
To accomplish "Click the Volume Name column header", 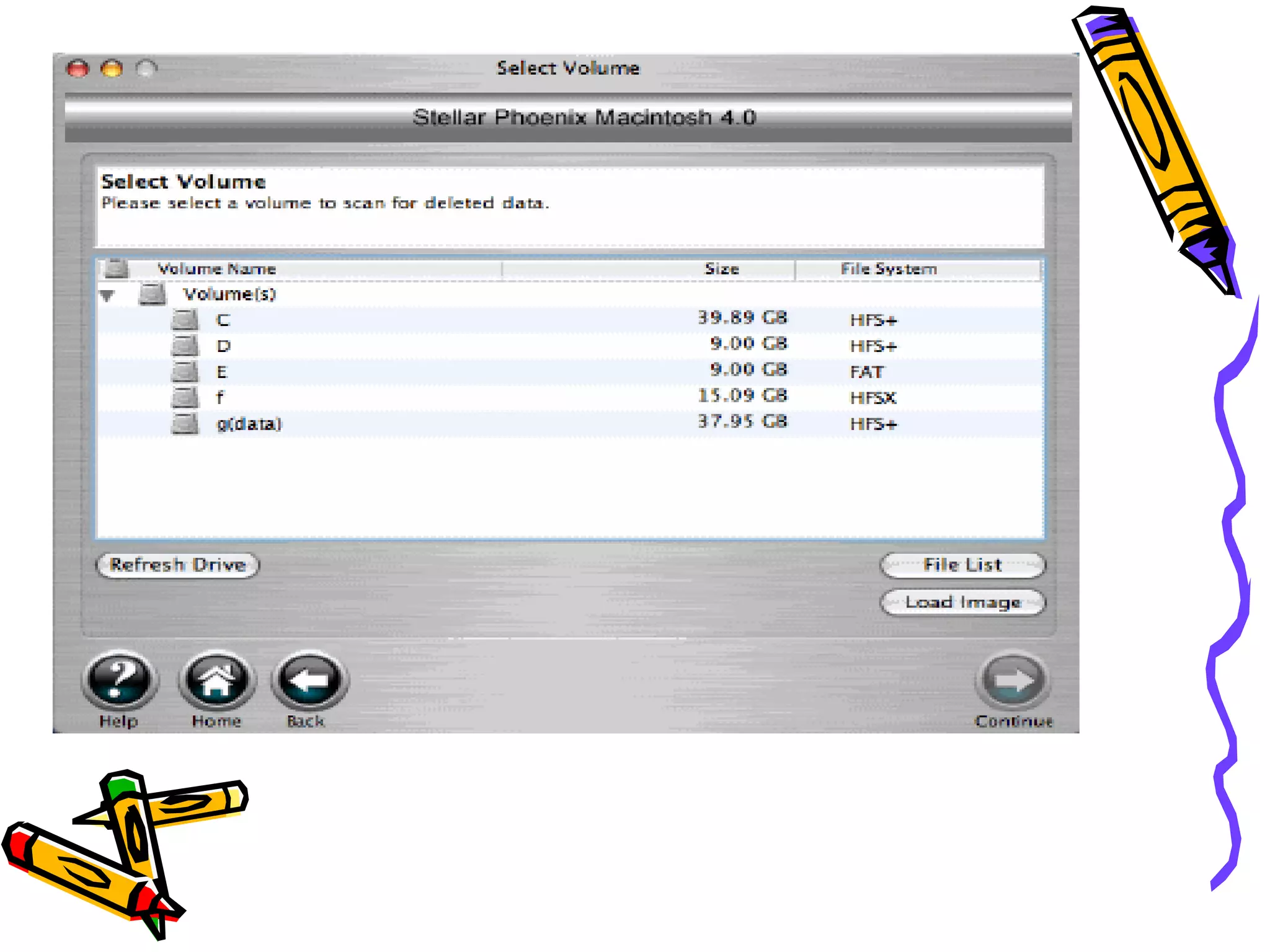I will (x=216, y=269).
